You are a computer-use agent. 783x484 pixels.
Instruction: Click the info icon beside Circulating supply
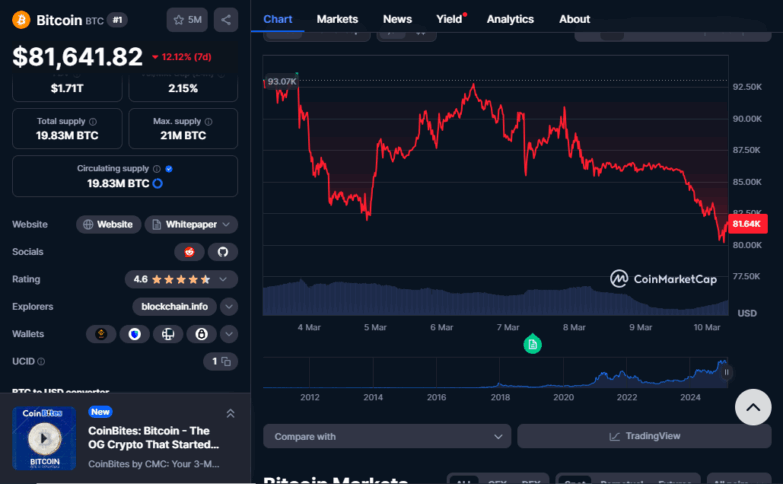tap(156, 169)
